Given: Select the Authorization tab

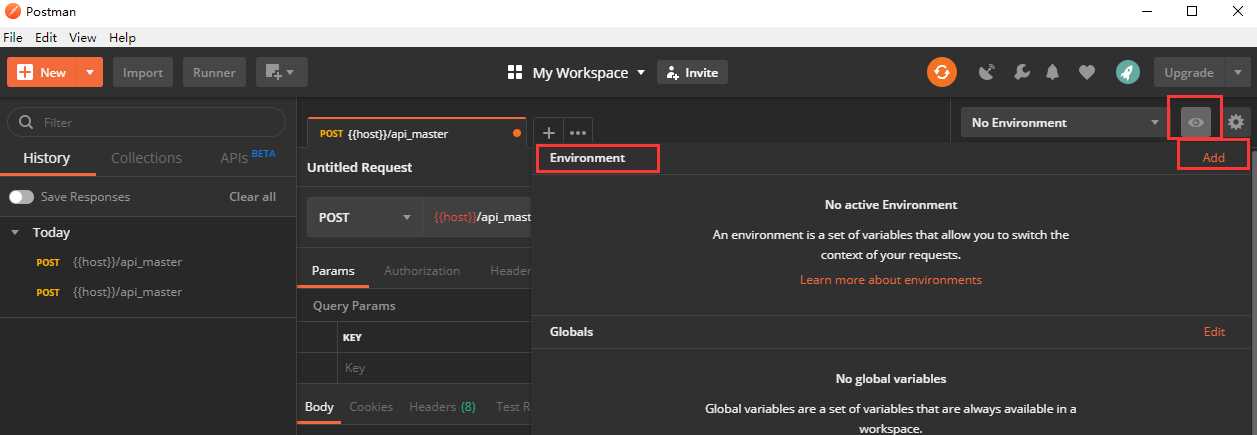Looking at the screenshot, I should click(x=422, y=271).
